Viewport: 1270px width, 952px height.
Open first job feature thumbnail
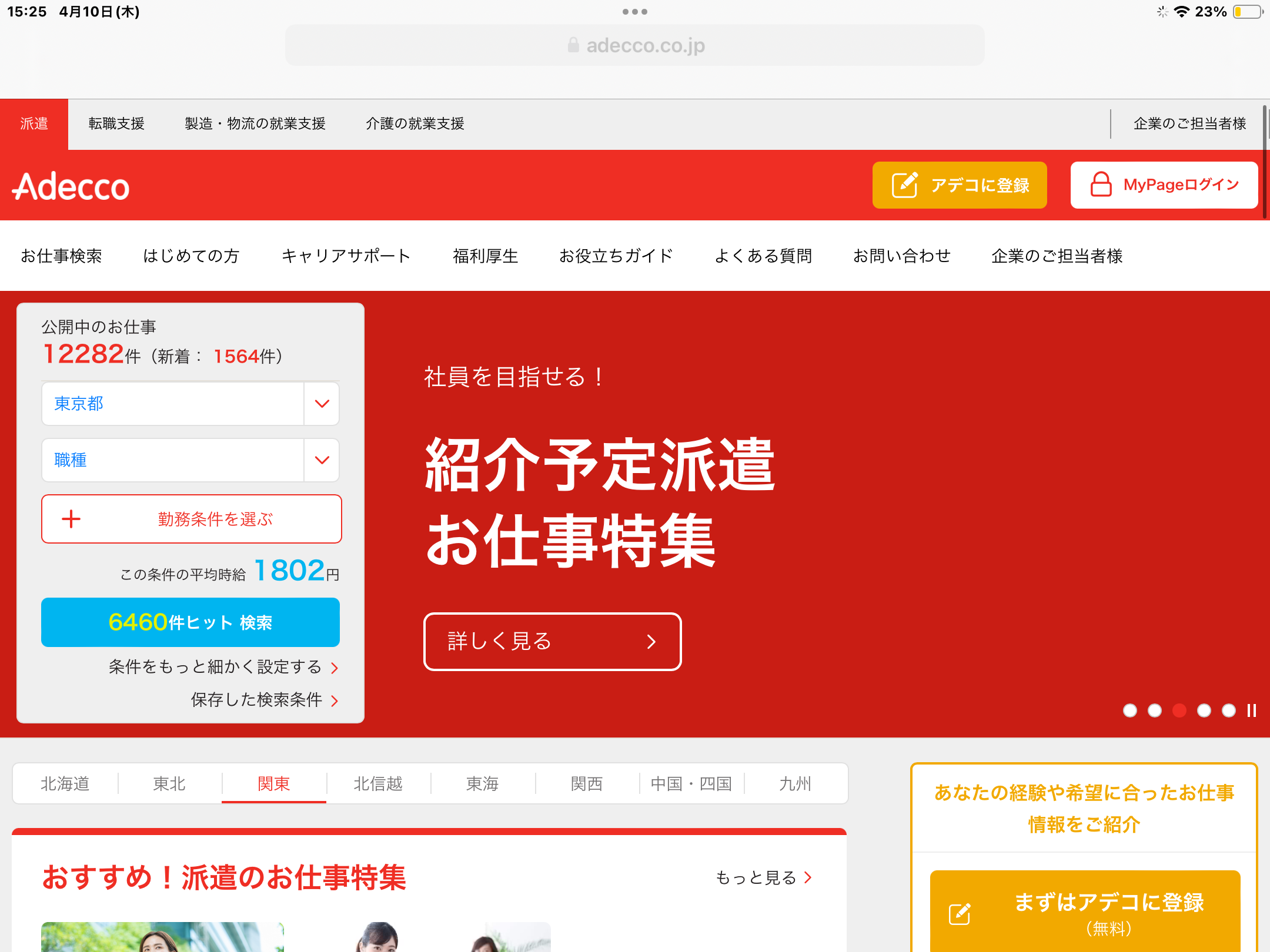(x=162, y=937)
